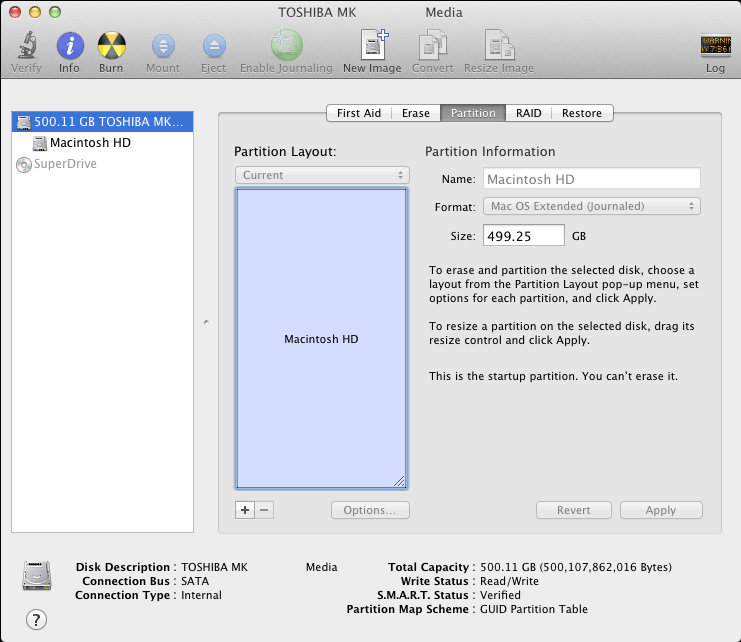The image size is (741, 642).
Task: Open the Partition Layout Current dropdown
Action: tap(322, 175)
